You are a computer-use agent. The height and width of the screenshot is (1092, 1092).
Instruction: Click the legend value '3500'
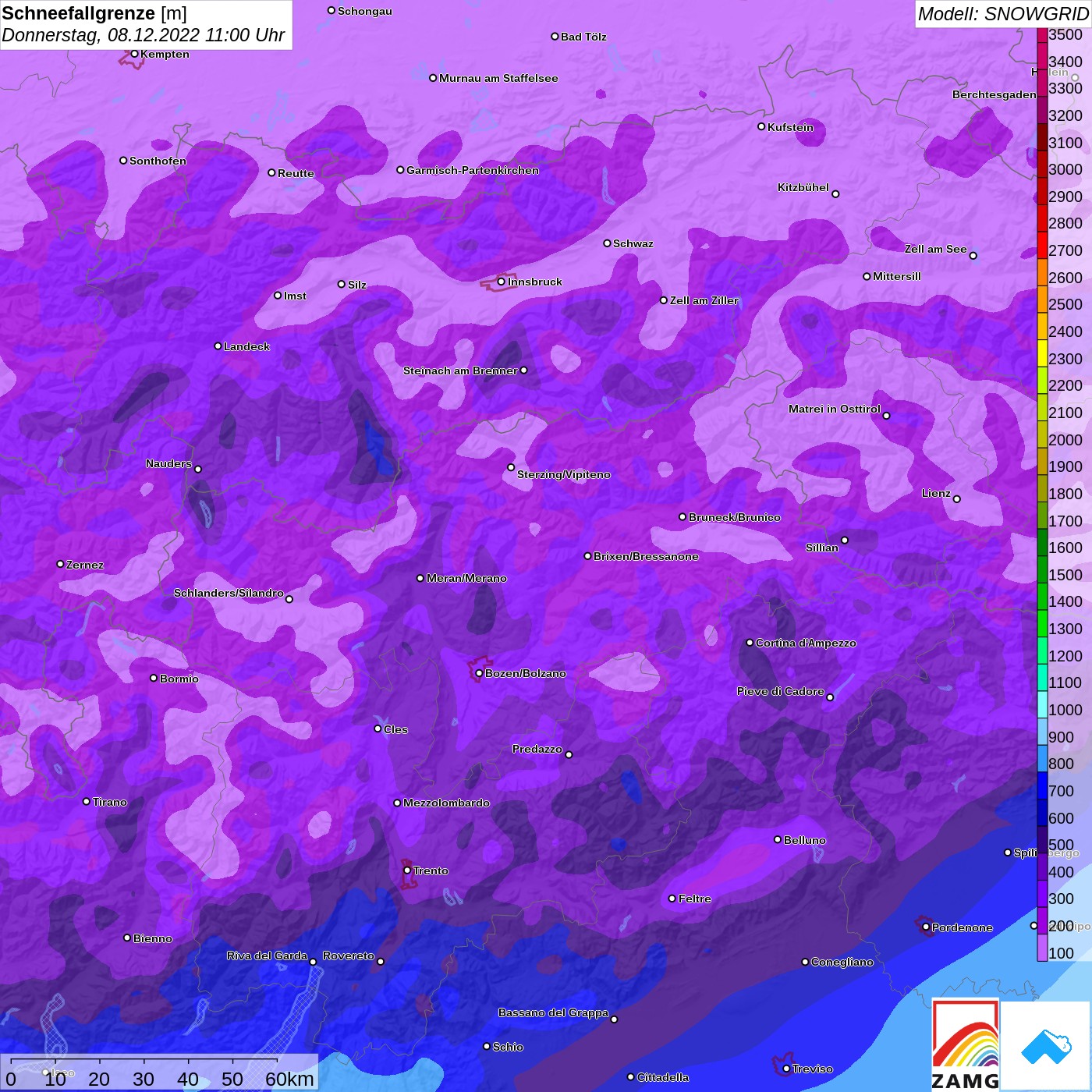pos(1065,34)
